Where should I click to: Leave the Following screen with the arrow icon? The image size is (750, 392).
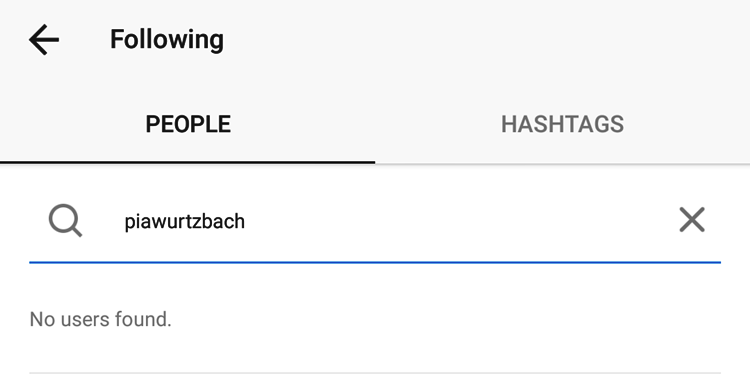tap(44, 40)
